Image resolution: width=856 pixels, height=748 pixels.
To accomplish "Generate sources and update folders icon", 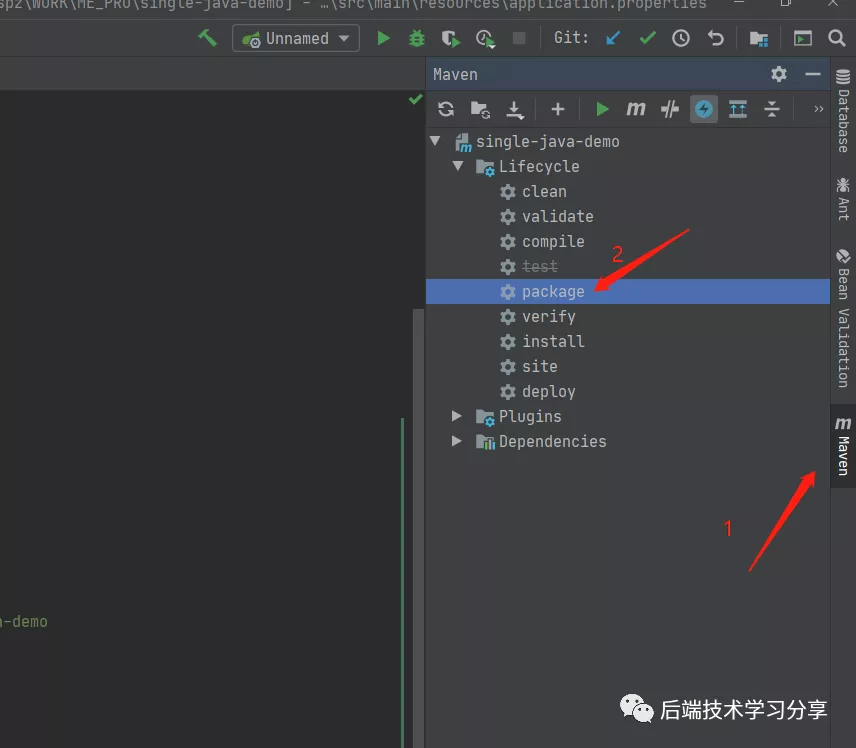I will (480, 109).
